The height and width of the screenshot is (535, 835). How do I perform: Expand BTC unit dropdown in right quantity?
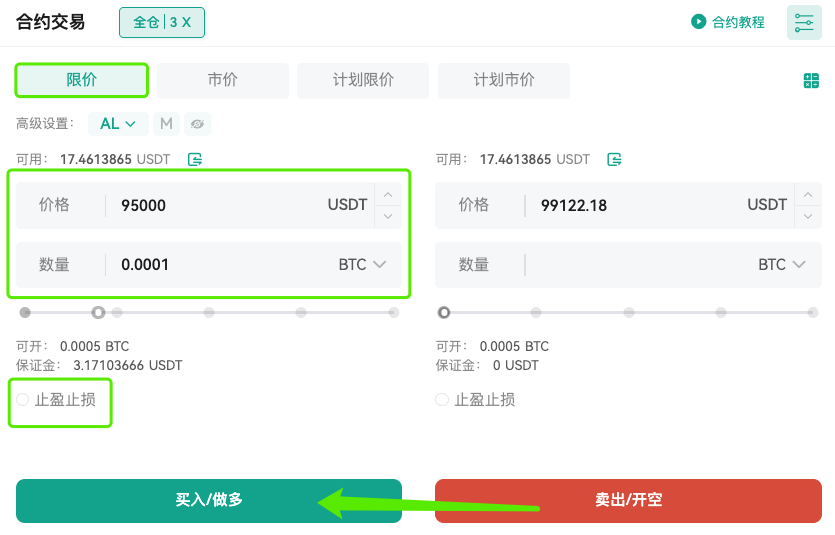coord(782,265)
